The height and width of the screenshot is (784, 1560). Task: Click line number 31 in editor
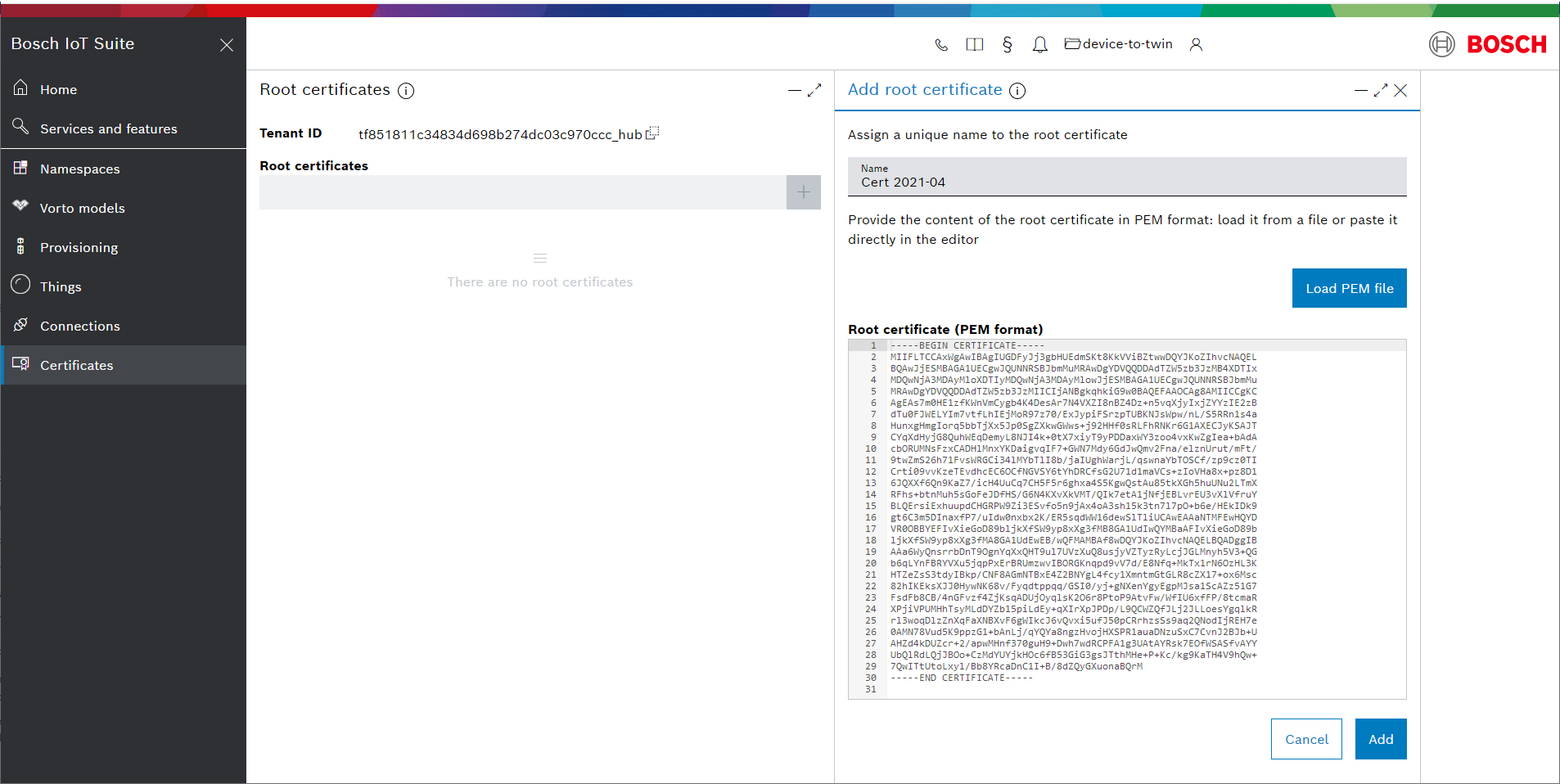(870, 689)
